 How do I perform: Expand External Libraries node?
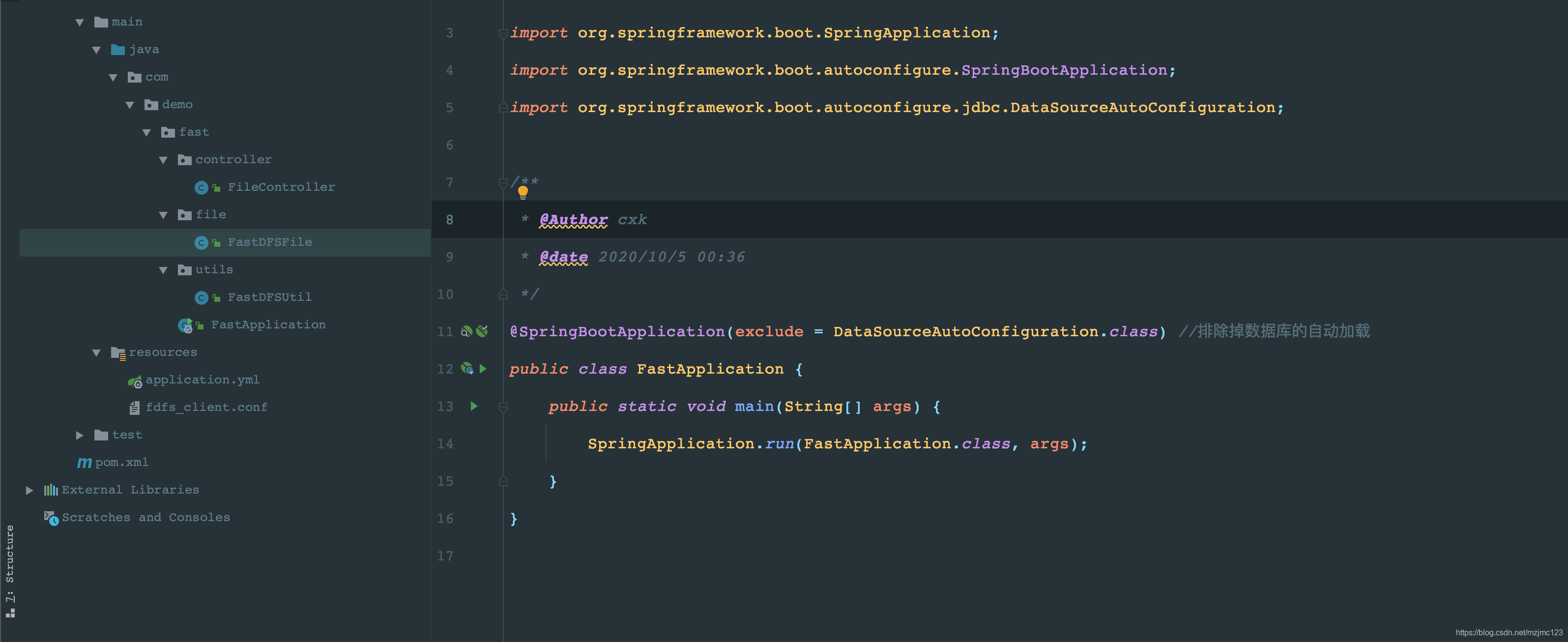[x=29, y=490]
